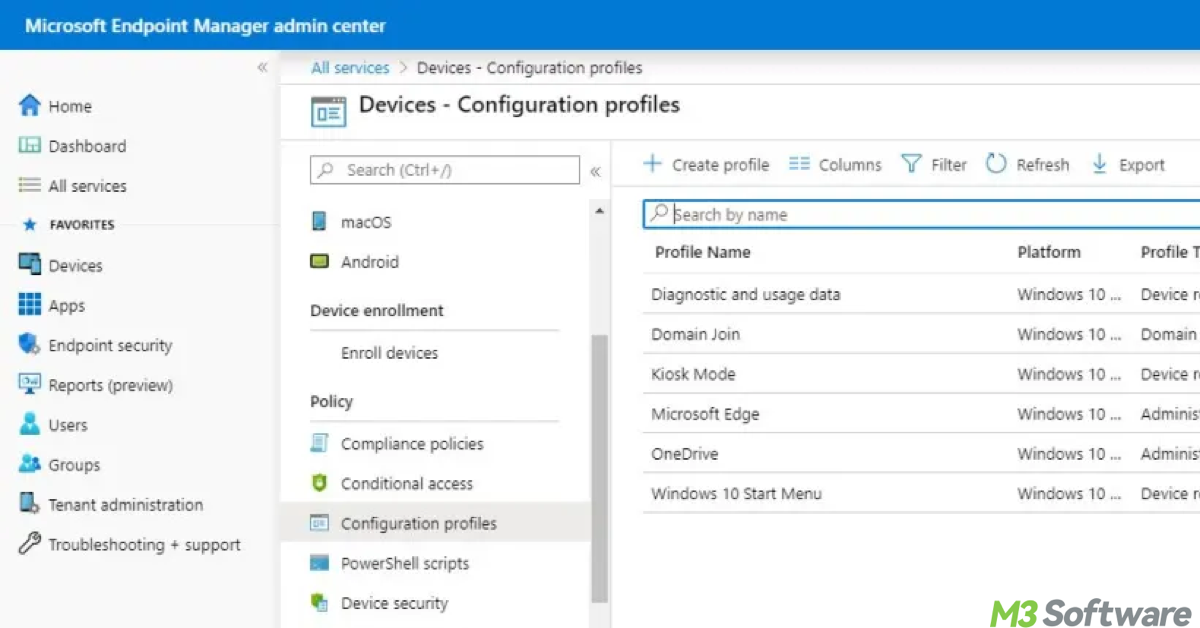Select PowerShell scripts in the policy menu
Screen dimensions: 1200x628
pos(405,564)
